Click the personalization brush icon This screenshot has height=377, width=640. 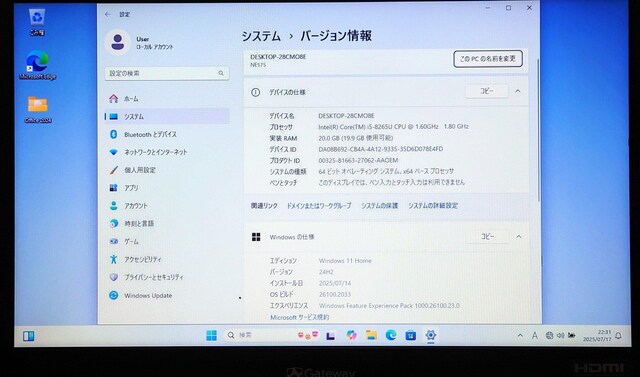114,170
